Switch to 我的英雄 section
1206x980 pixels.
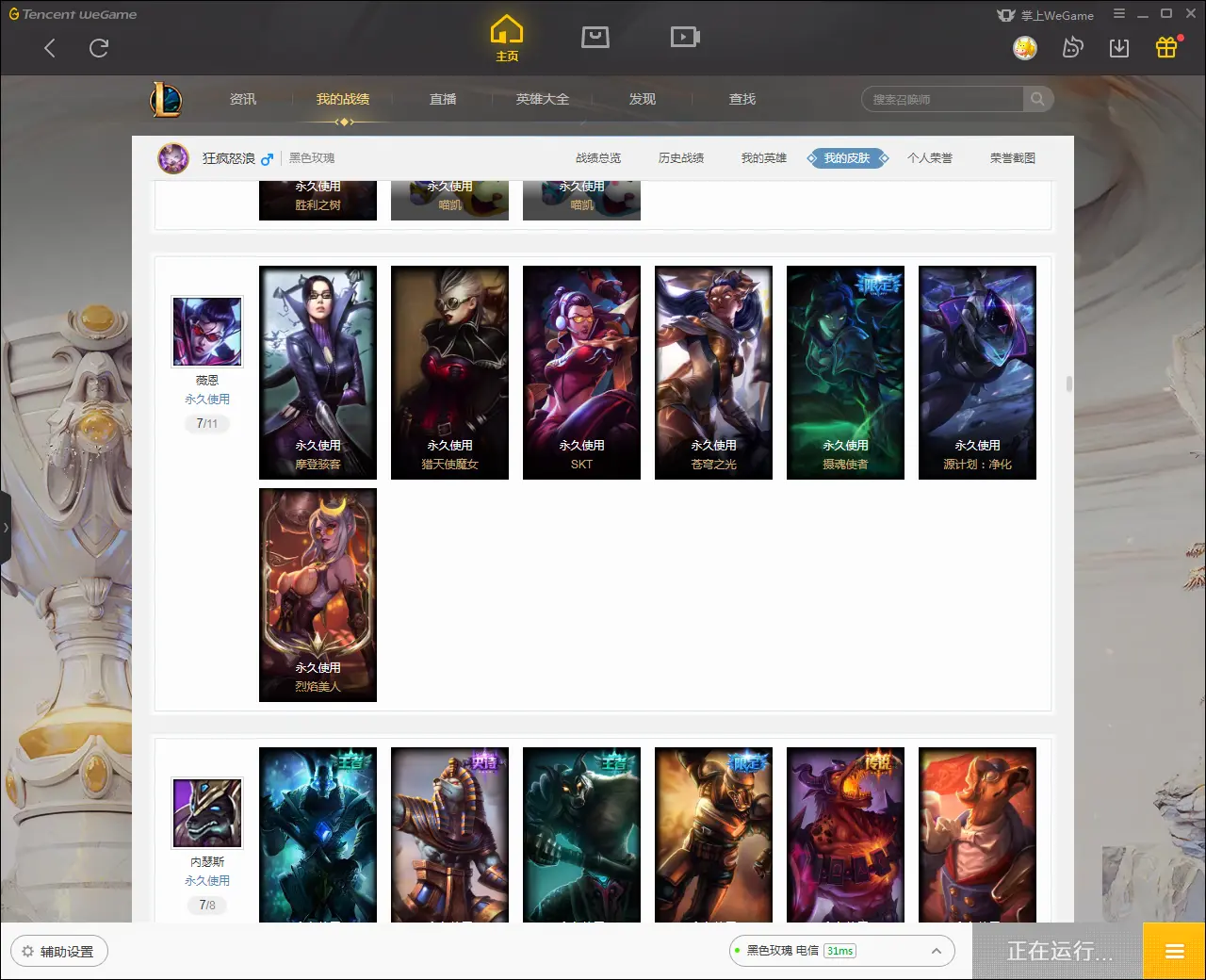coord(764,158)
